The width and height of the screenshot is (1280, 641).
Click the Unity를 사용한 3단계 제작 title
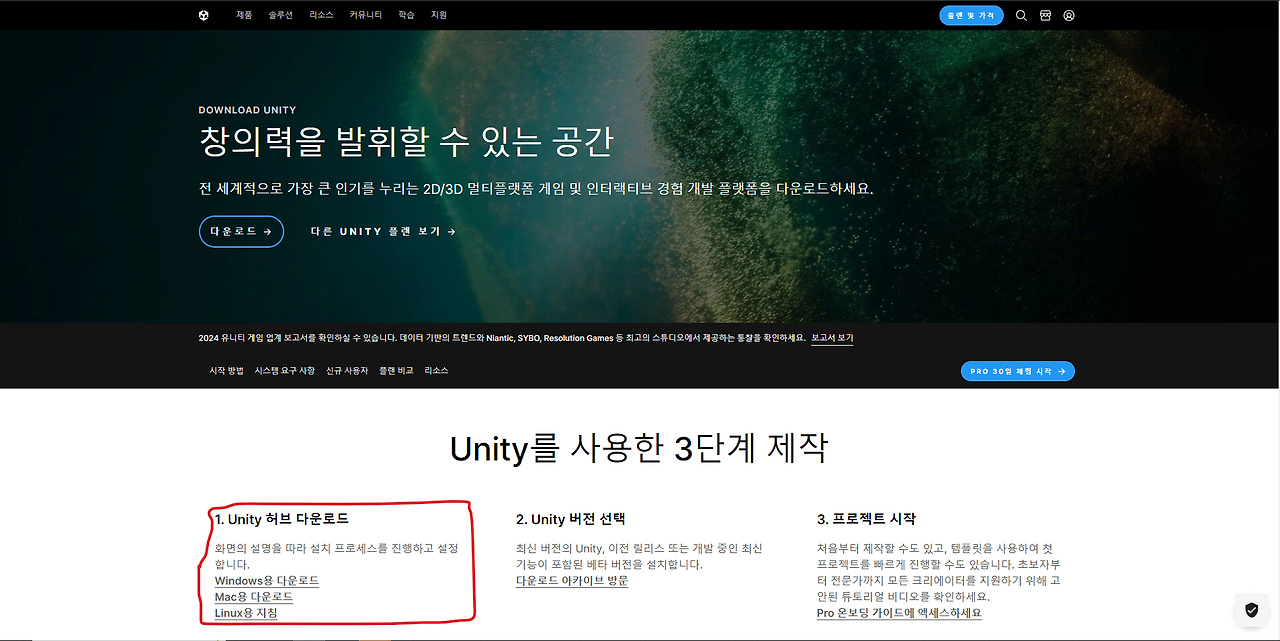(639, 448)
